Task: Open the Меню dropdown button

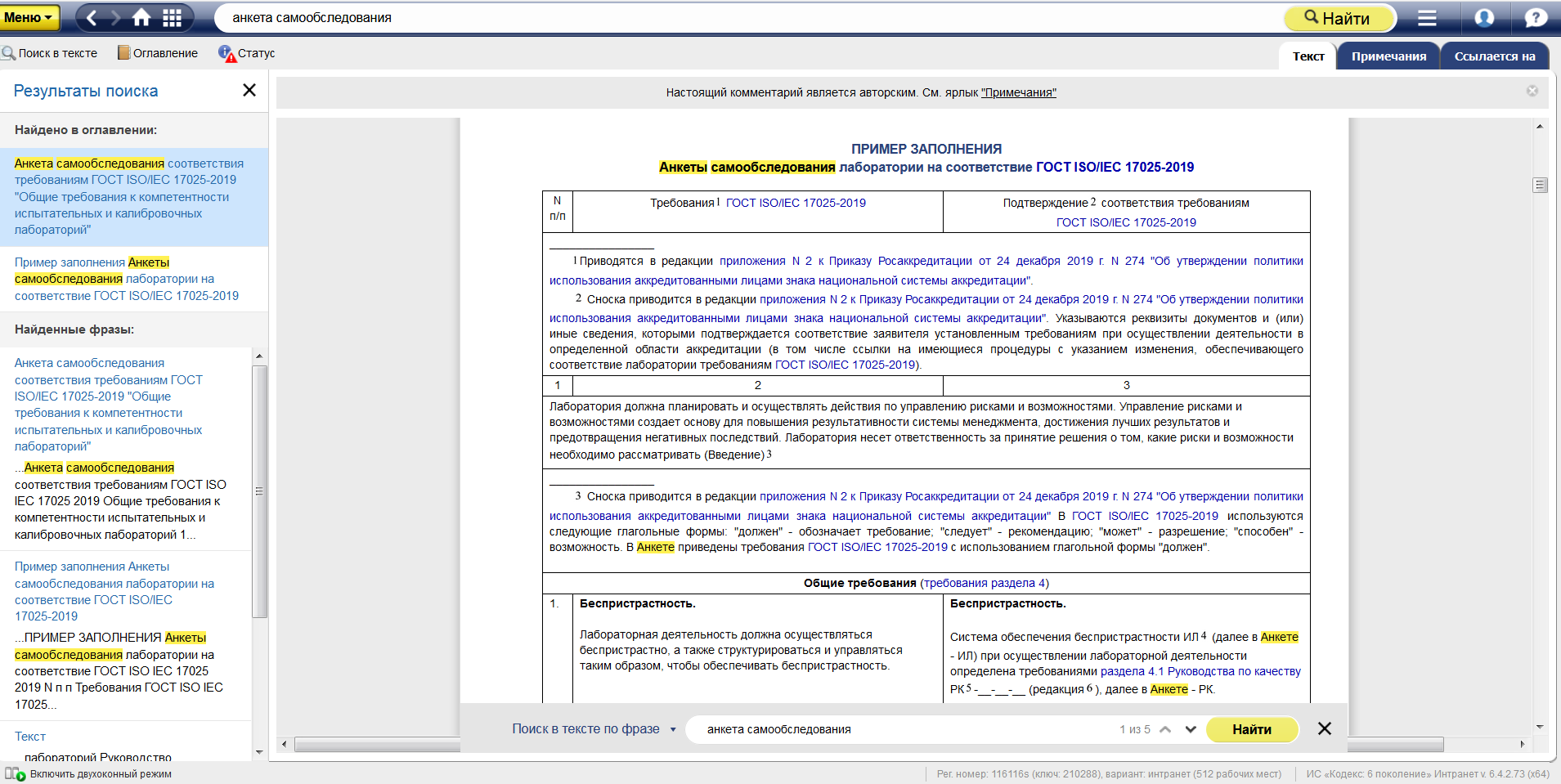Action: pos(29,17)
